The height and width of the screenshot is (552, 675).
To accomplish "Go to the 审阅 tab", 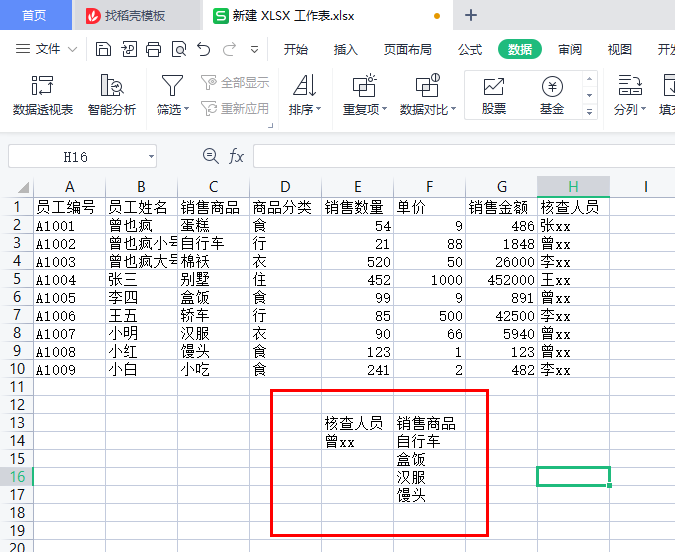I will coord(570,50).
